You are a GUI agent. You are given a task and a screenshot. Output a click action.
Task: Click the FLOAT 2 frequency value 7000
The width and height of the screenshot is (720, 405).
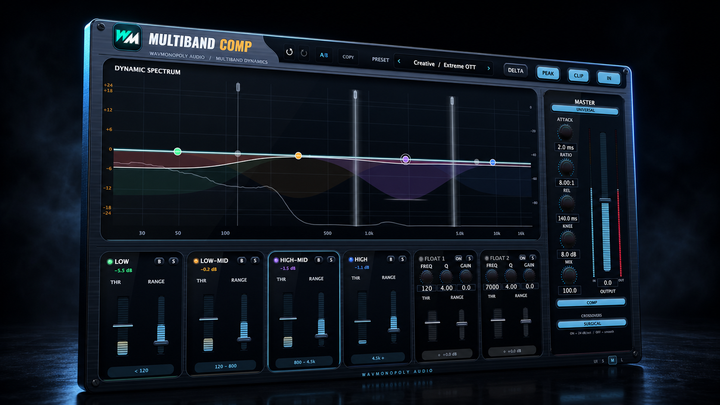492,287
